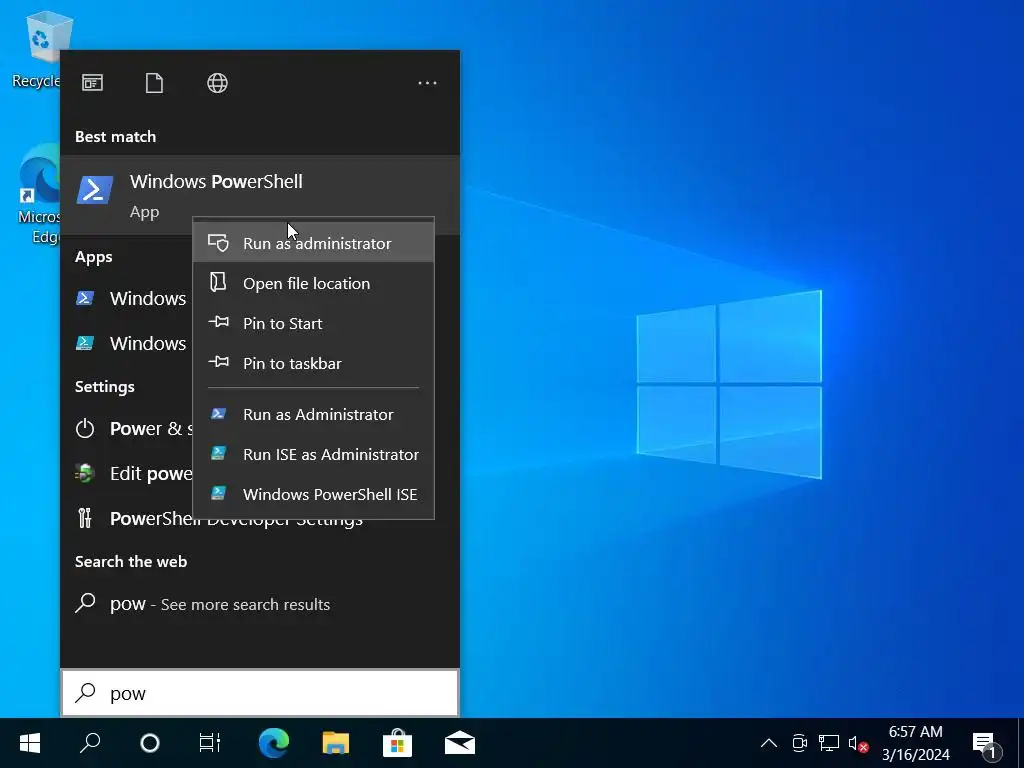Select the Documents filter icon in search

coord(154,83)
